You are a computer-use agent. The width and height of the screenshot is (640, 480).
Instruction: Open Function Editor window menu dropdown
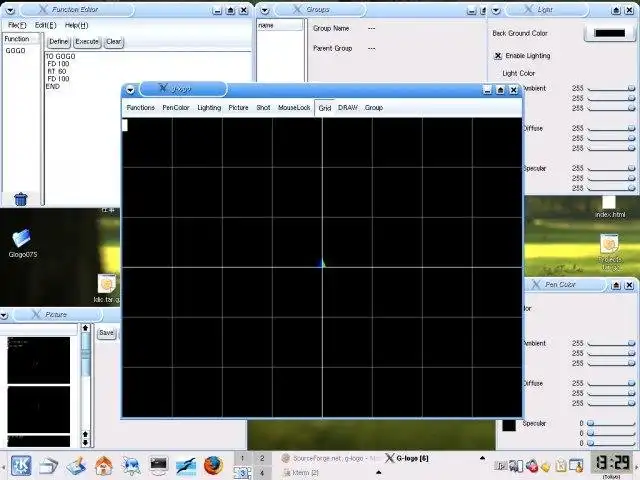(x=10, y=10)
